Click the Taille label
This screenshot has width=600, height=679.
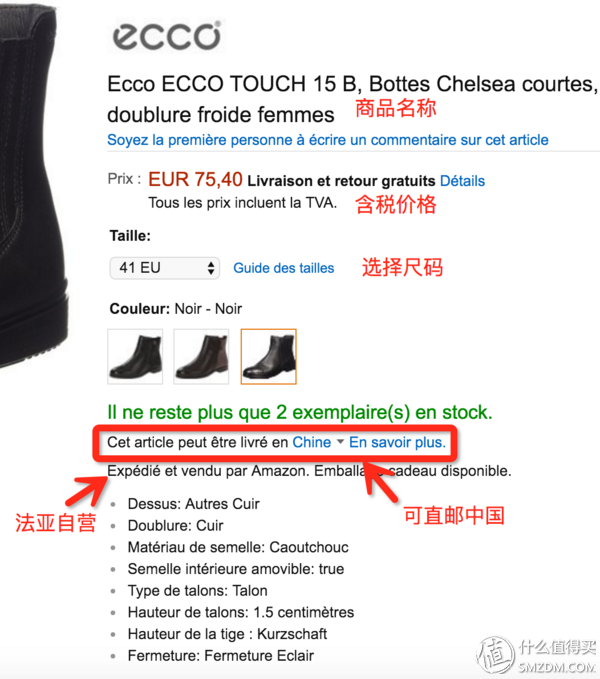(130, 236)
